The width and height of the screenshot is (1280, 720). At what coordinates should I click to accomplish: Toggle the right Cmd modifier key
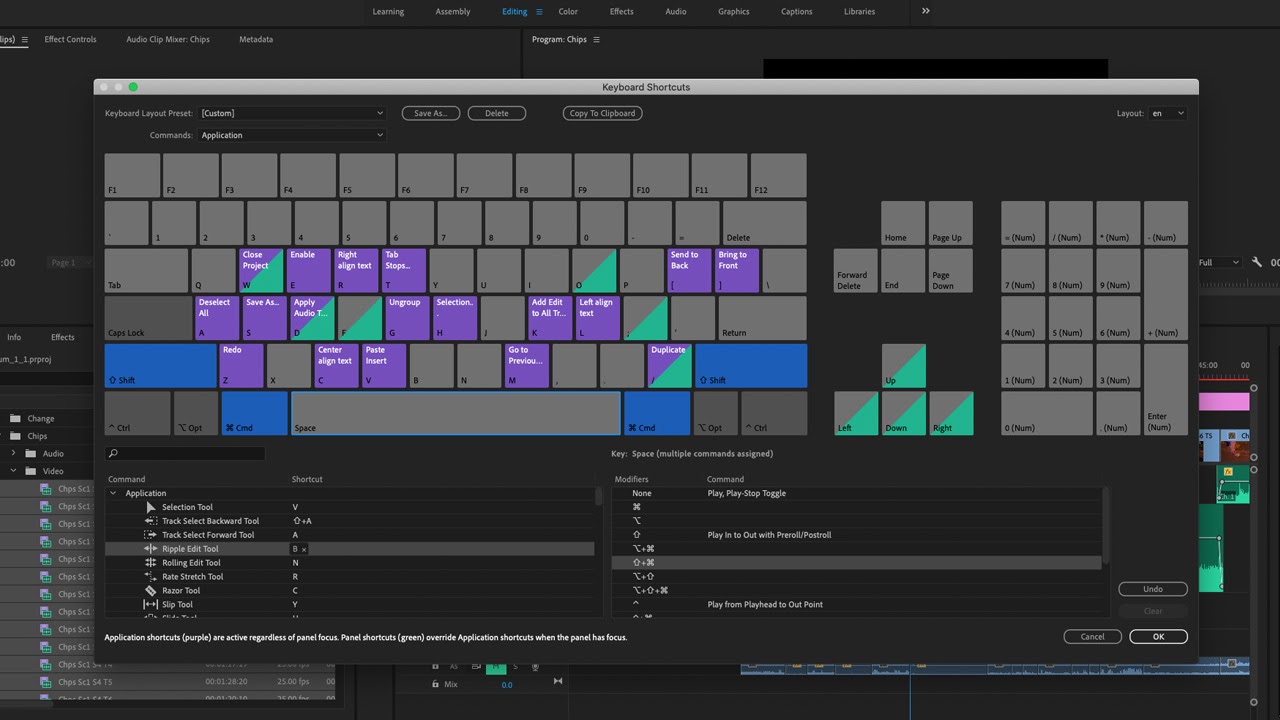pyautogui.click(x=656, y=413)
